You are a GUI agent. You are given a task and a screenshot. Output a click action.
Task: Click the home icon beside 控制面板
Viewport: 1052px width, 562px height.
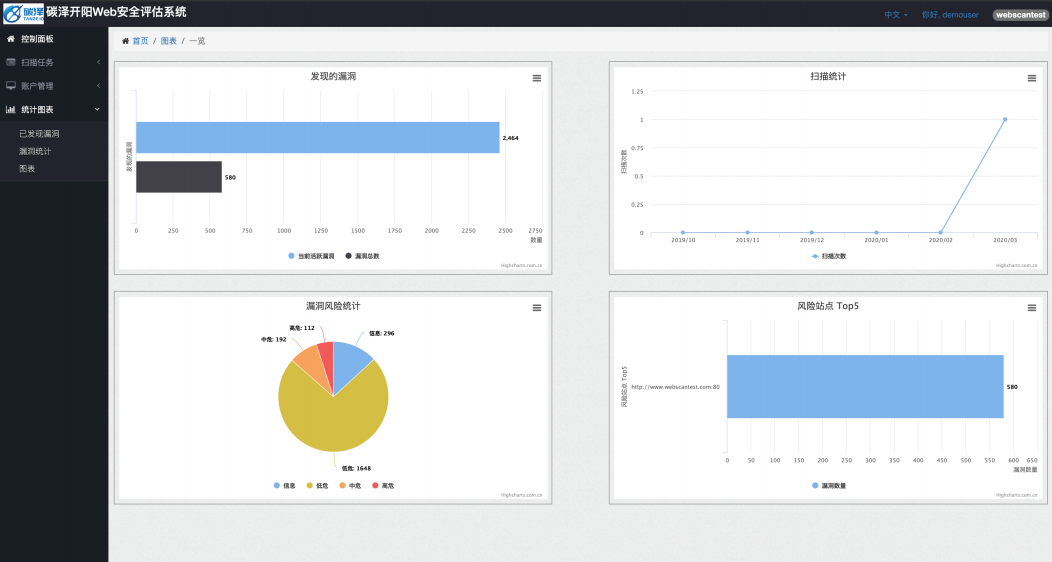click(11, 39)
